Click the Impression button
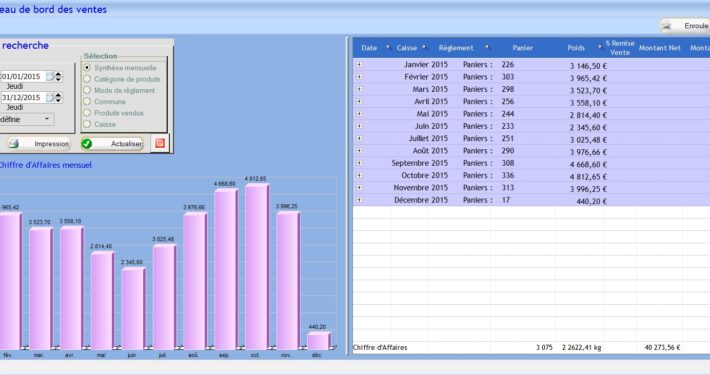Viewport: 710px width, 375px height. click(x=38, y=144)
